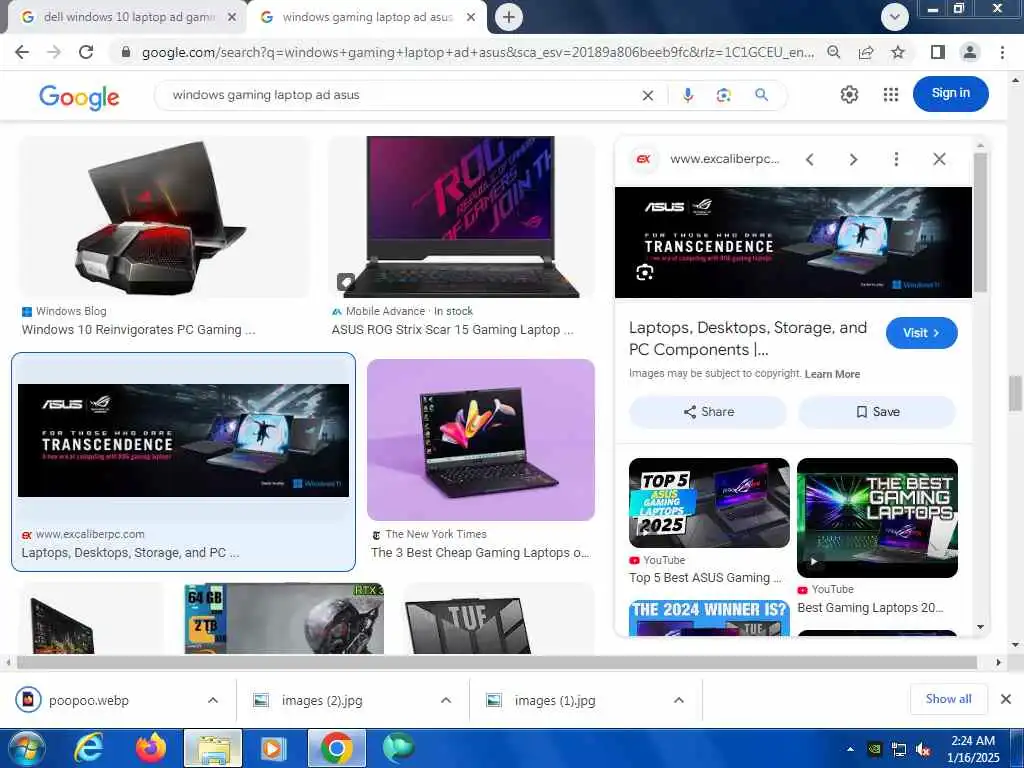Expand options for images (1).jpg download
This screenshot has height=768, width=1024.
[679, 700]
